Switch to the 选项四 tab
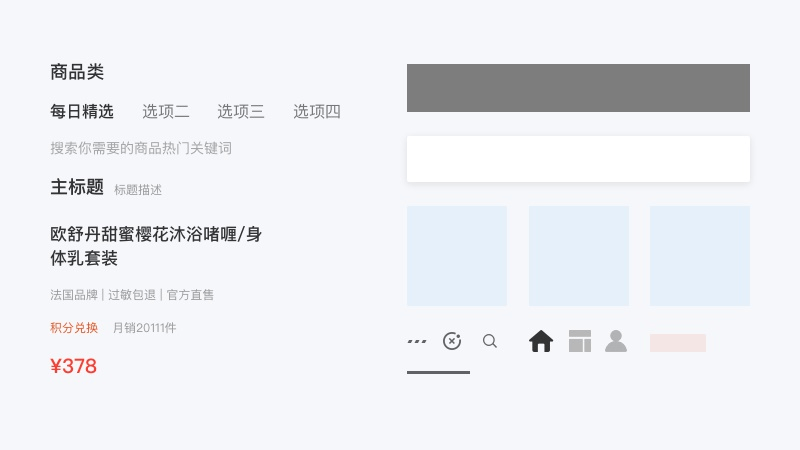The height and width of the screenshot is (450, 800). [316, 111]
